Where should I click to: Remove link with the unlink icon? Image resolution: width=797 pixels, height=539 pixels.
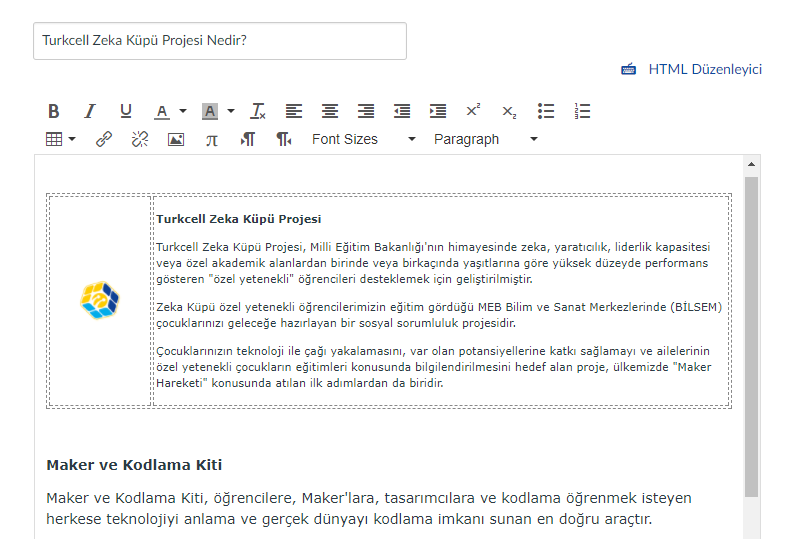140,139
